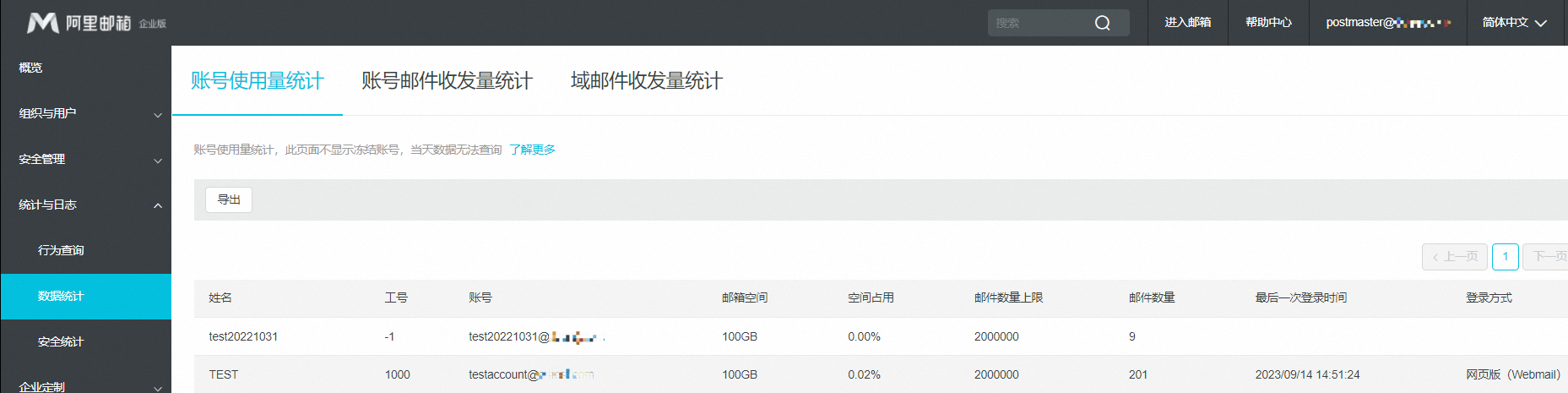Click the search magnifier icon
Image resolution: width=1568 pixels, height=393 pixels.
tap(1103, 23)
